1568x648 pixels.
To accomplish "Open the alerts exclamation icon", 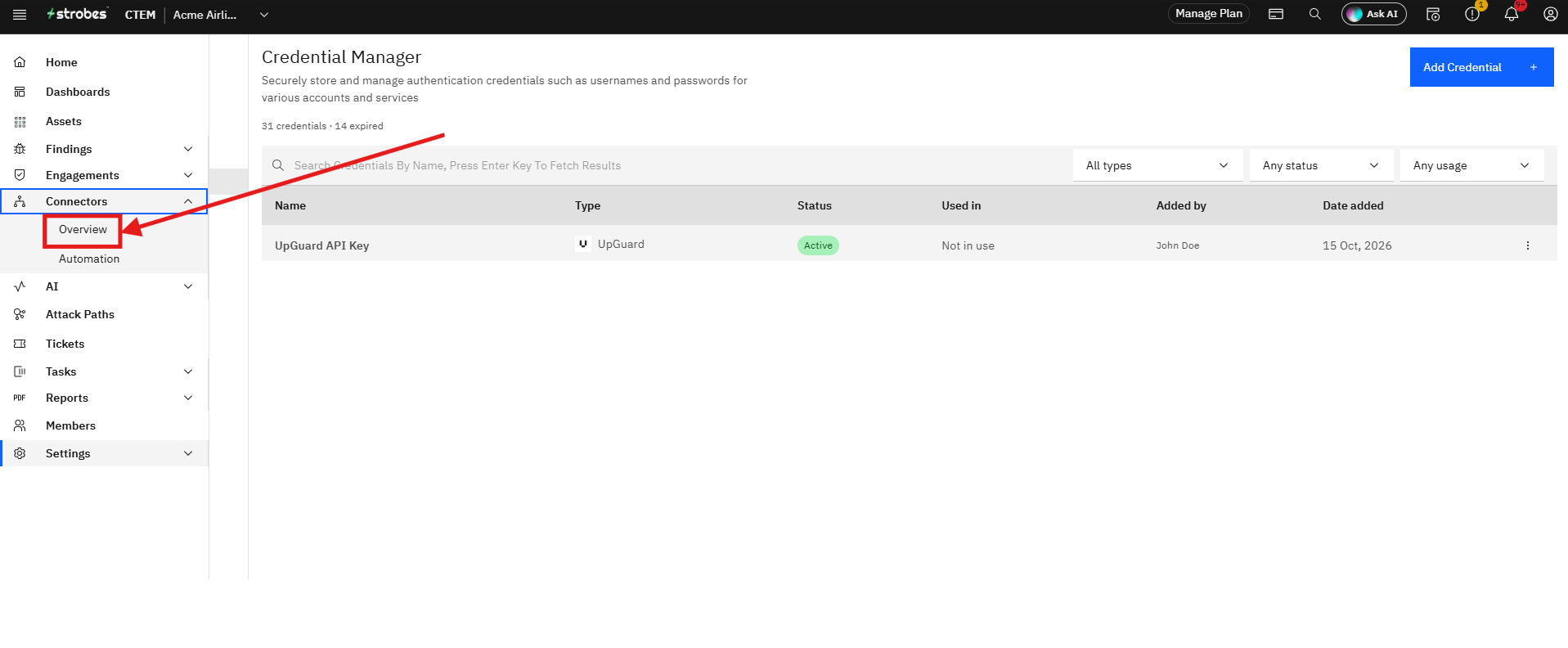I will pos(1472,14).
